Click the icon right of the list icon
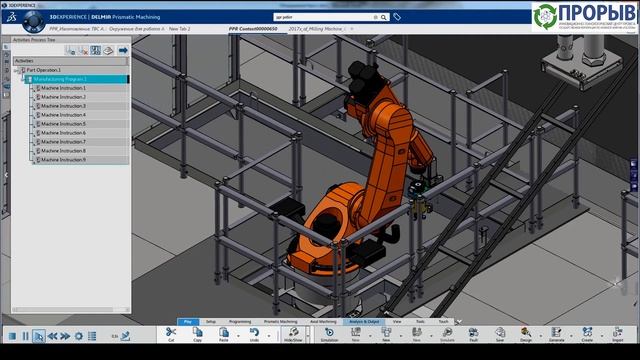 pyautogui.click(x=125, y=336)
